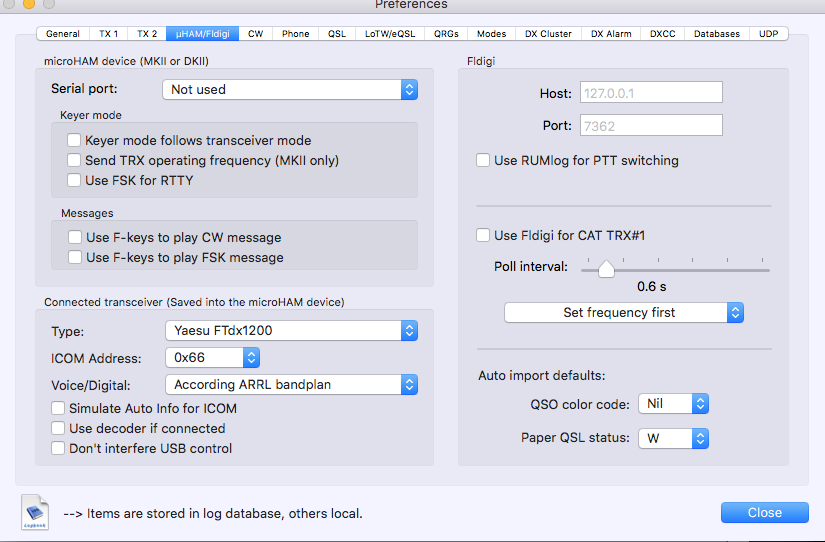Screen dimensions: 825x542
Task: Expand the transceiver Type dropdown
Action: (x=290, y=331)
